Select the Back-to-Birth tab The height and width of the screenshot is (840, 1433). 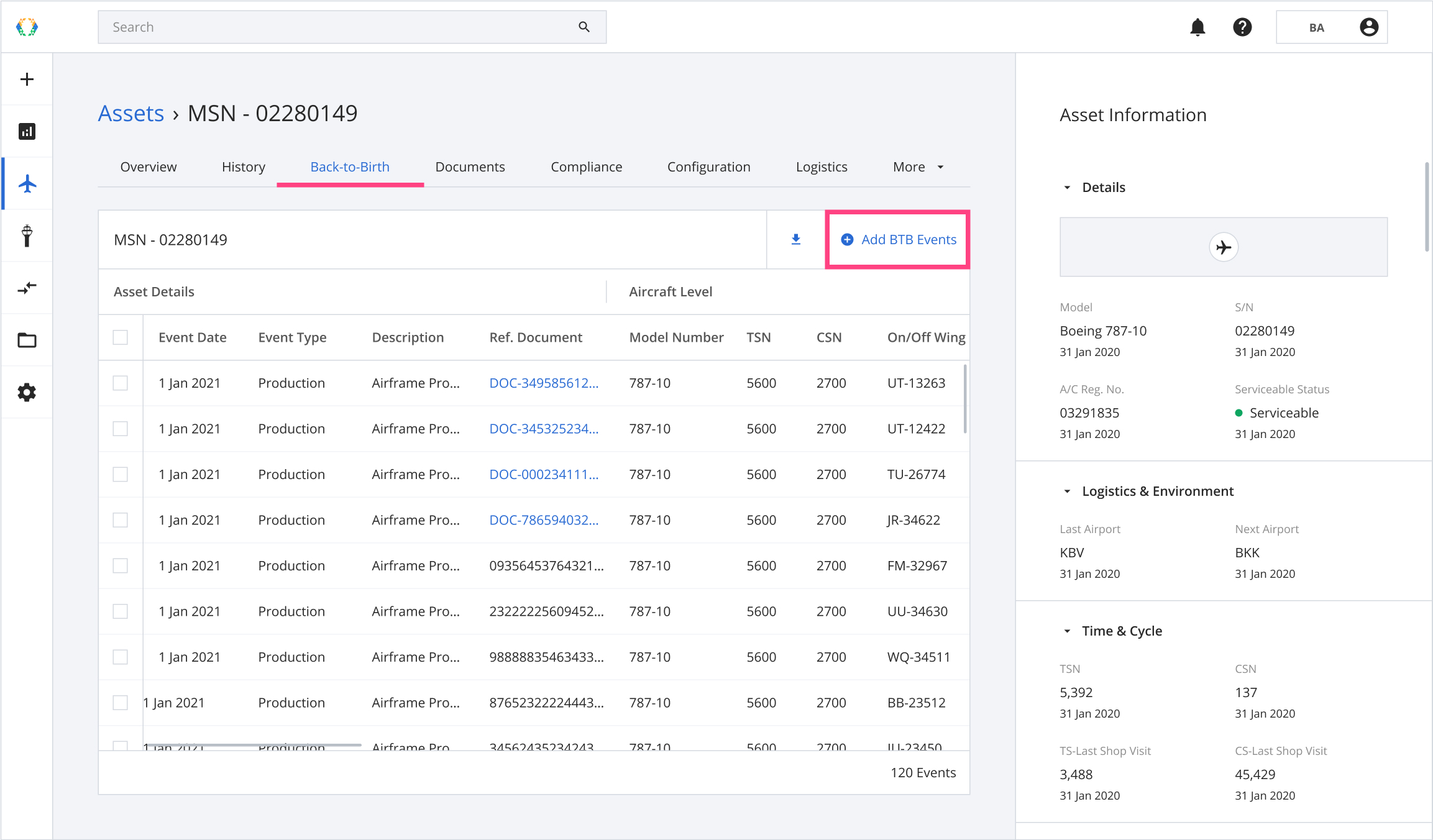350,167
